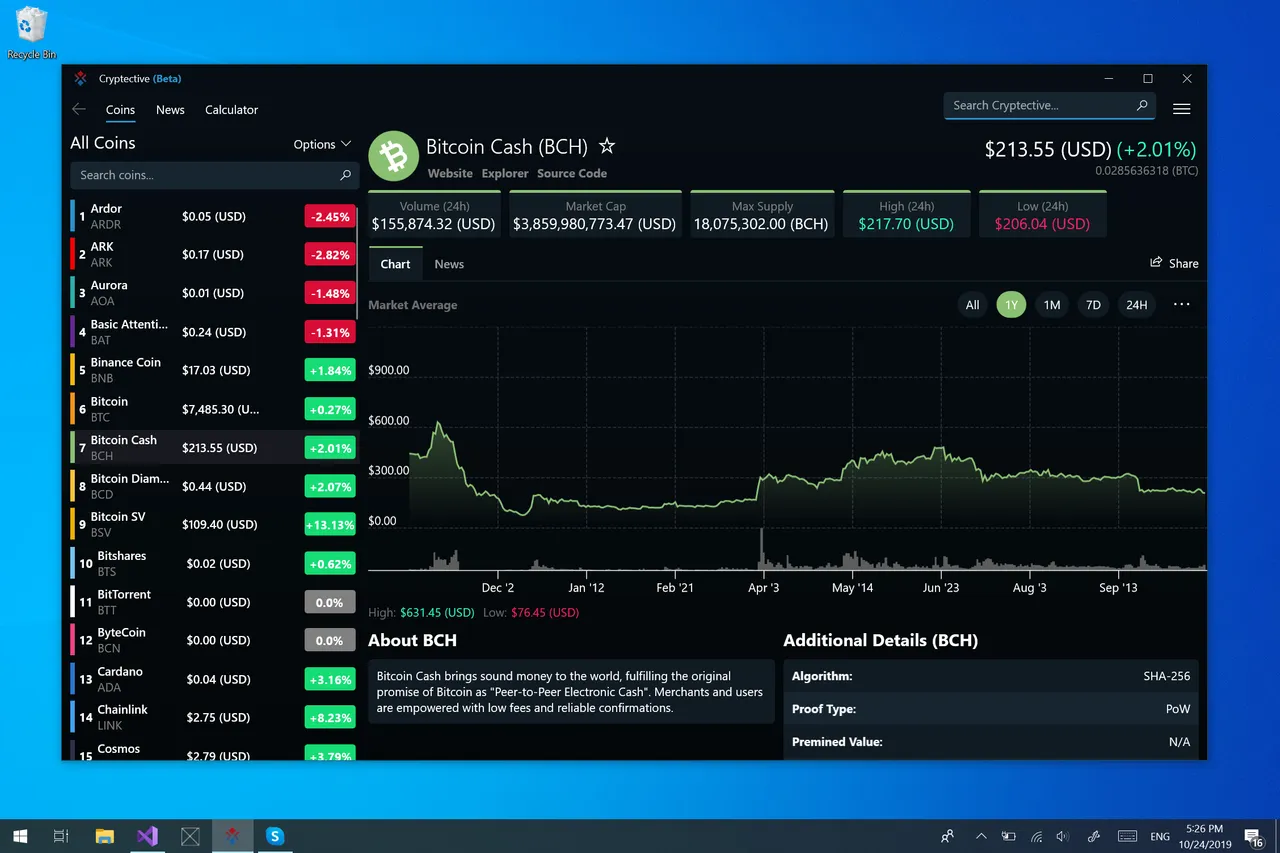
Task: Open the Bitcoin Cash Website link
Action: click(x=450, y=173)
